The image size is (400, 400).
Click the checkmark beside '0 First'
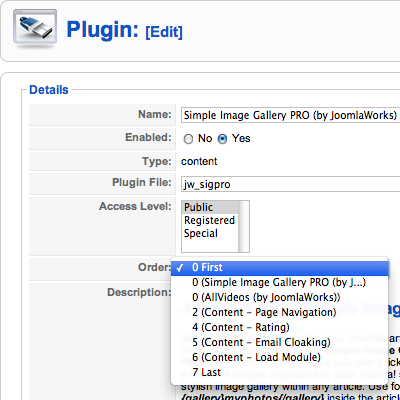coord(180,268)
